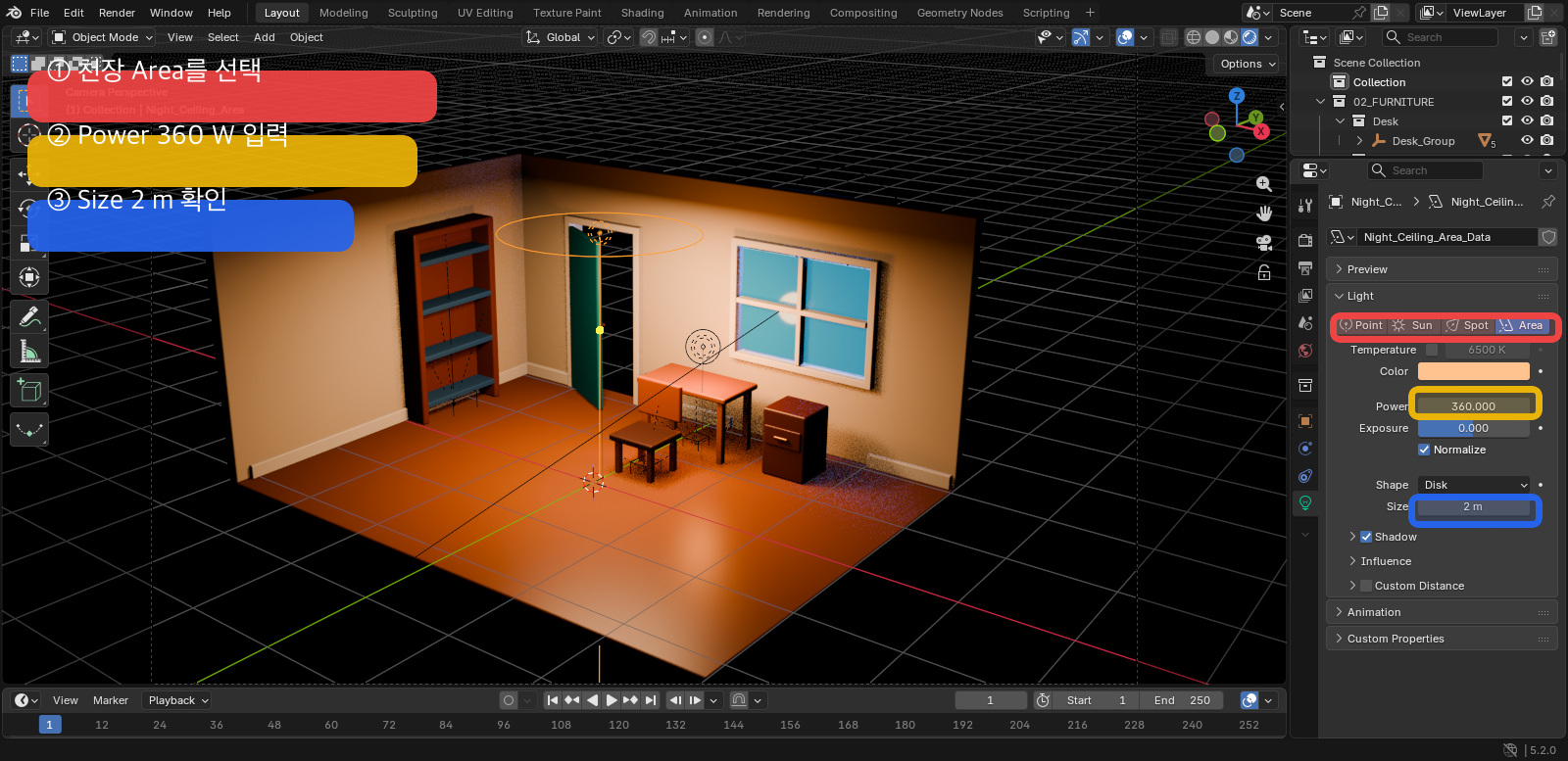This screenshot has height=761, width=1568.
Task: Click the viewport pan hand icon
Action: click(x=1264, y=214)
